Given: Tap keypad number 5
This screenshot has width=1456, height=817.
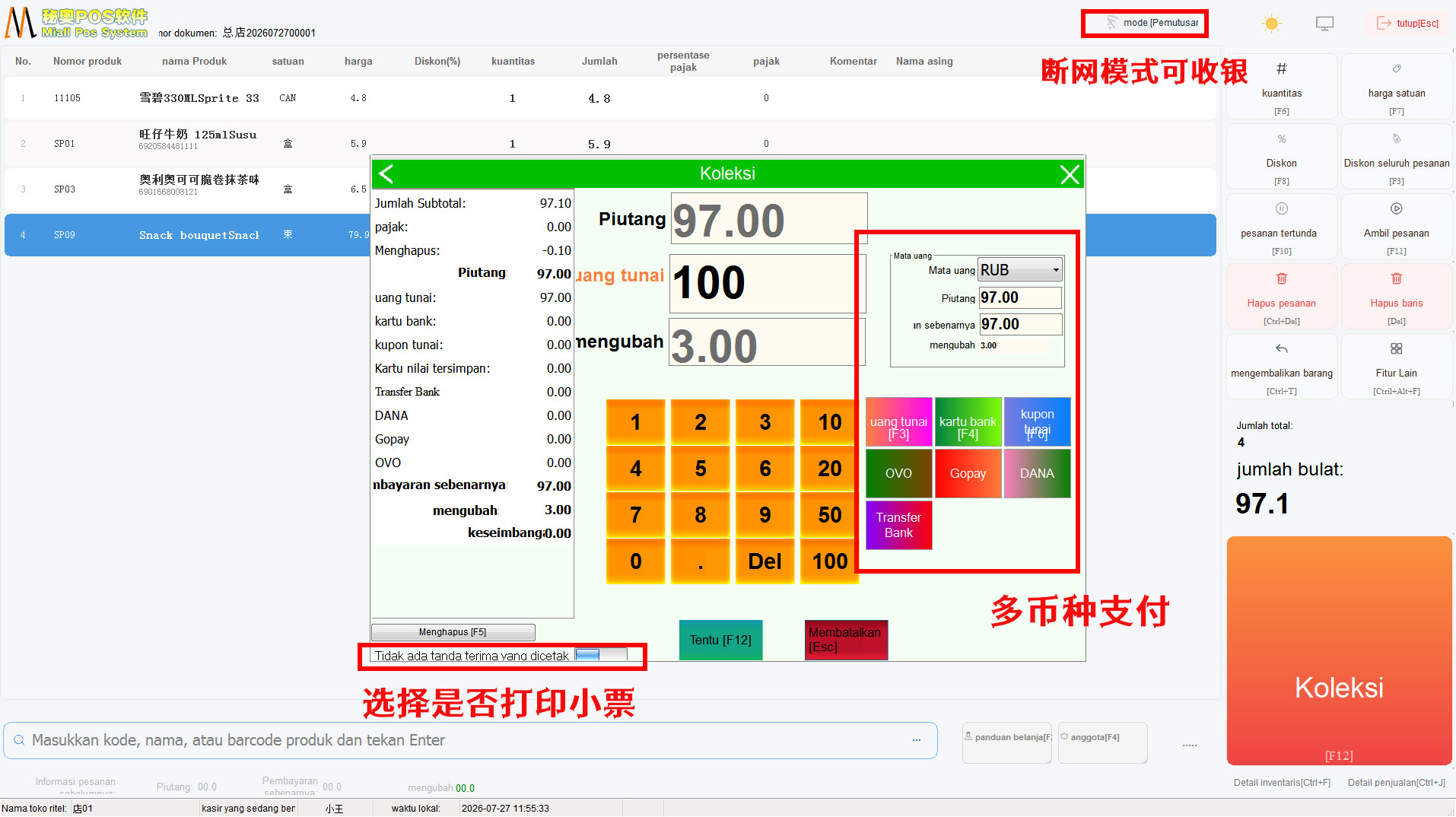Looking at the screenshot, I should pyautogui.click(x=701, y=469).
